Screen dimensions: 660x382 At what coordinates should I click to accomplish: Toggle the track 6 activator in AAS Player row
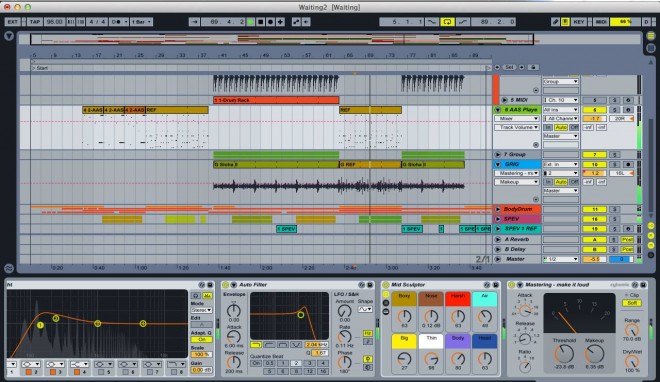pyautogui.click(x=595, y=110)
